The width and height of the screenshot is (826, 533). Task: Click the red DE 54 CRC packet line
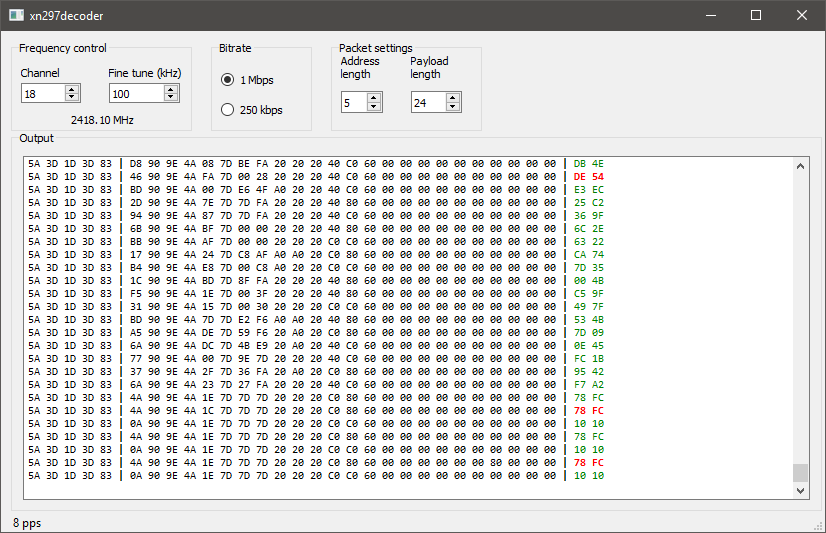(x=316, y=176)
